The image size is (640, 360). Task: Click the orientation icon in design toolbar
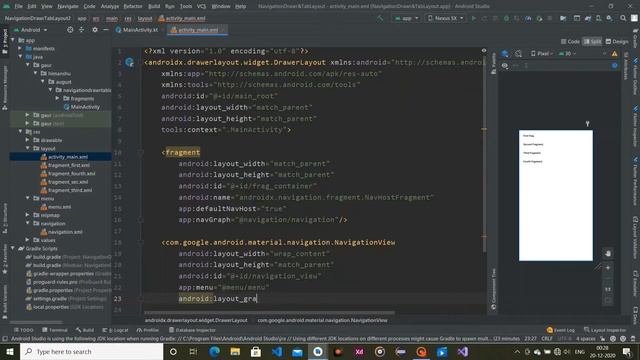[x=518, y=53]
